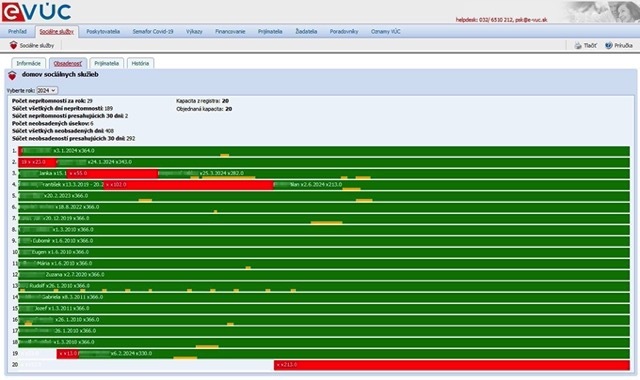Click the Výkazy menu item
The height and width of the screenshot is (380, 640).
(194, 31)
